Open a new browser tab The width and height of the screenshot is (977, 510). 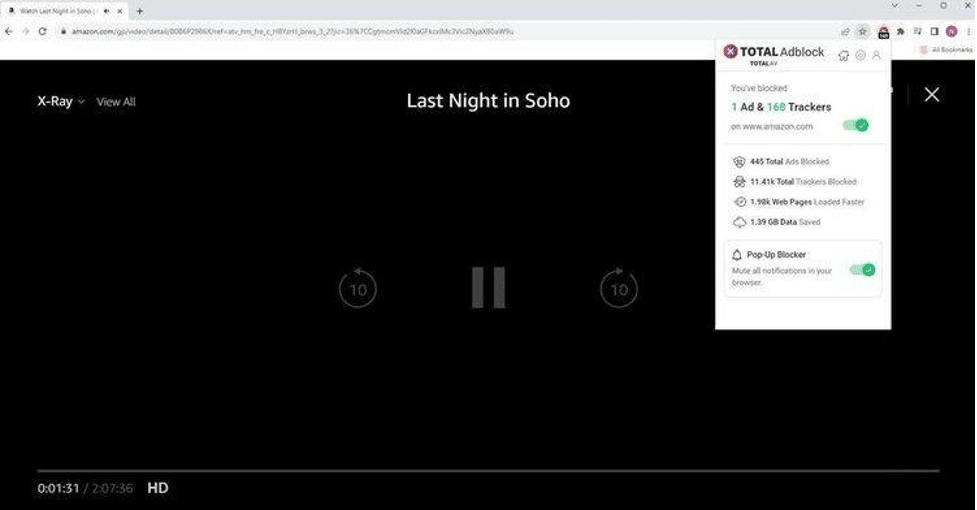140,11
